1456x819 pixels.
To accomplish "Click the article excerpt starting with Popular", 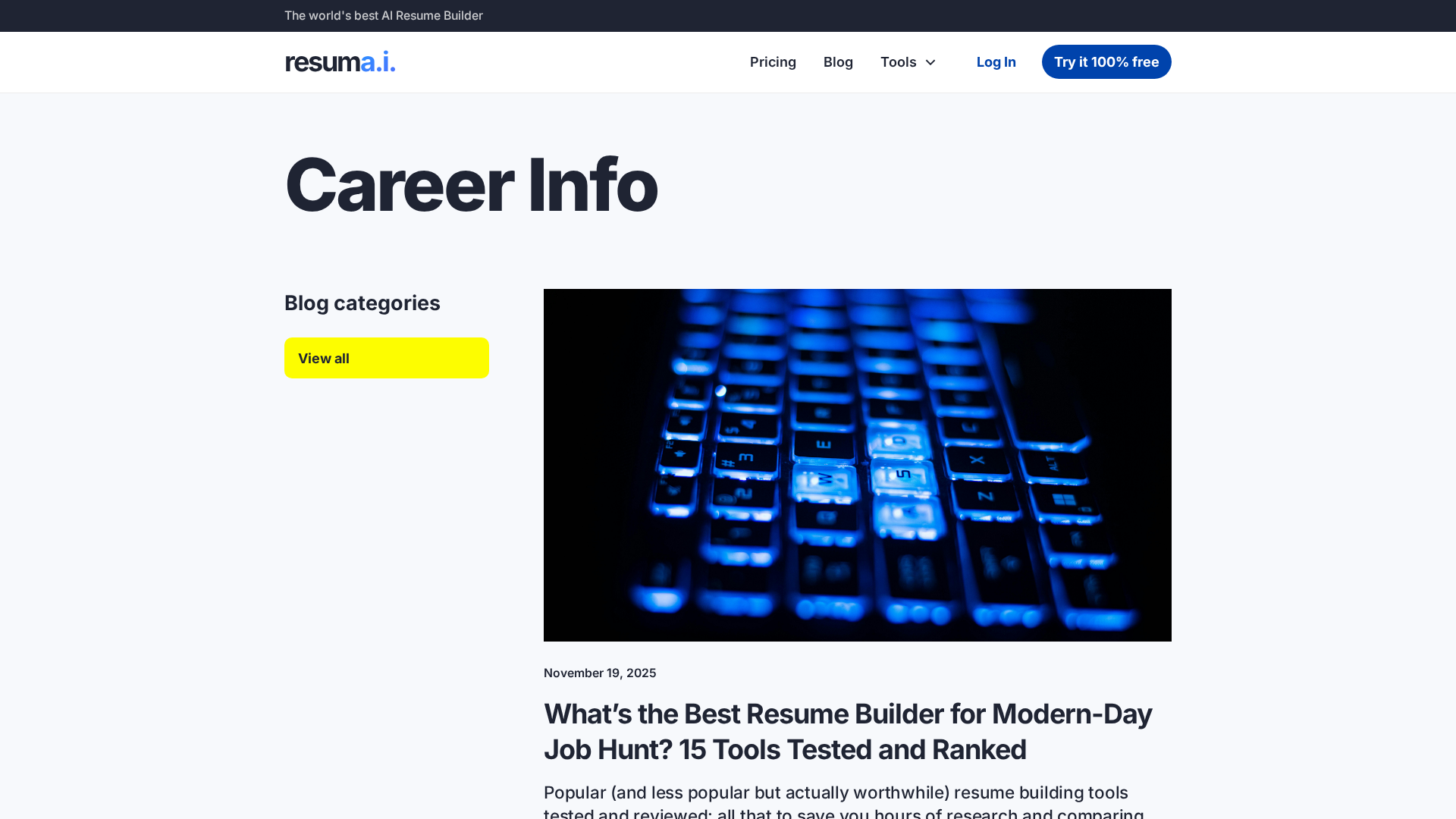I will [x=836, y=793].
